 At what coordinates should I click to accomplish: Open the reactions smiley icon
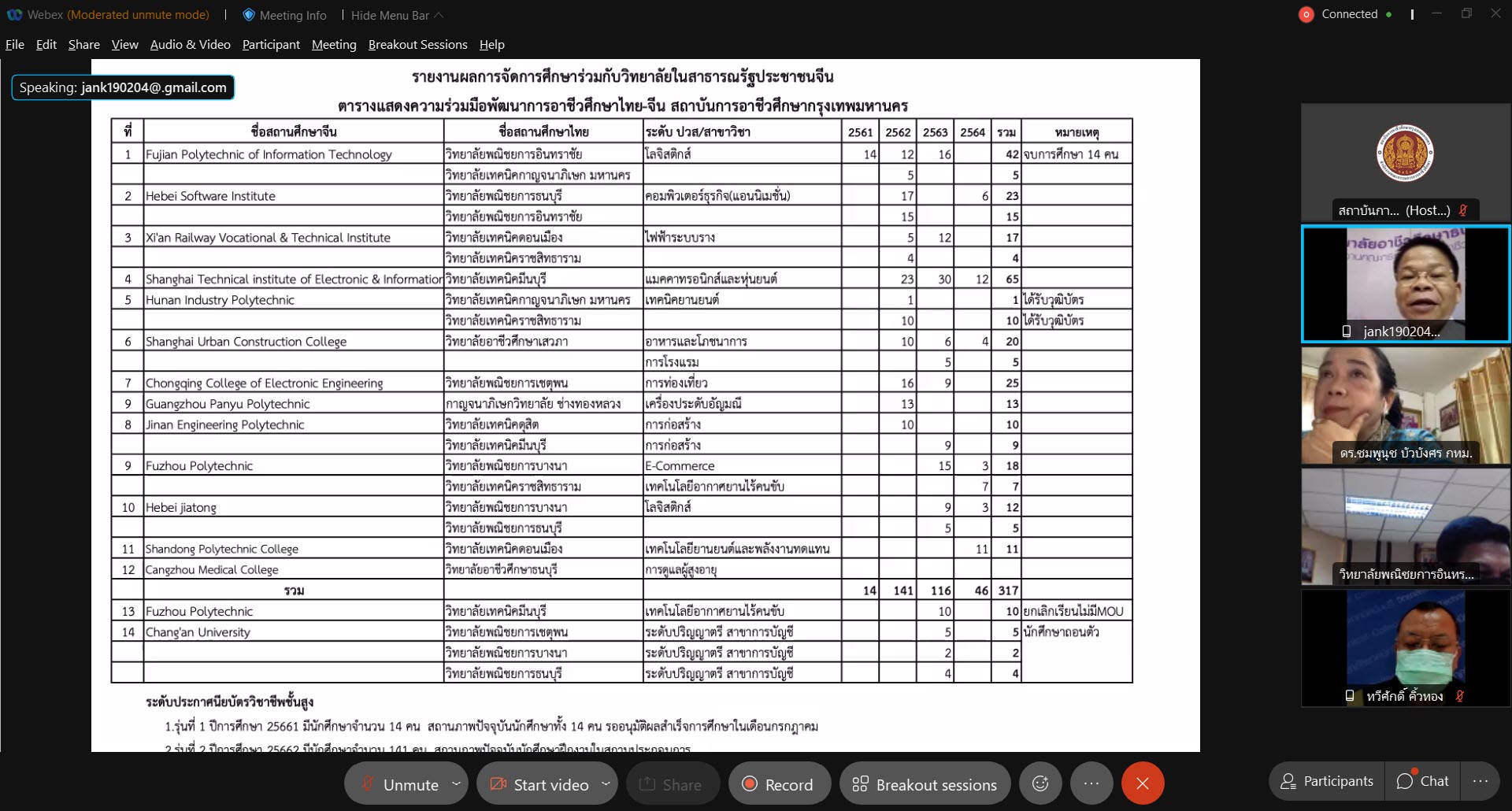click(x=1040, y=783)
